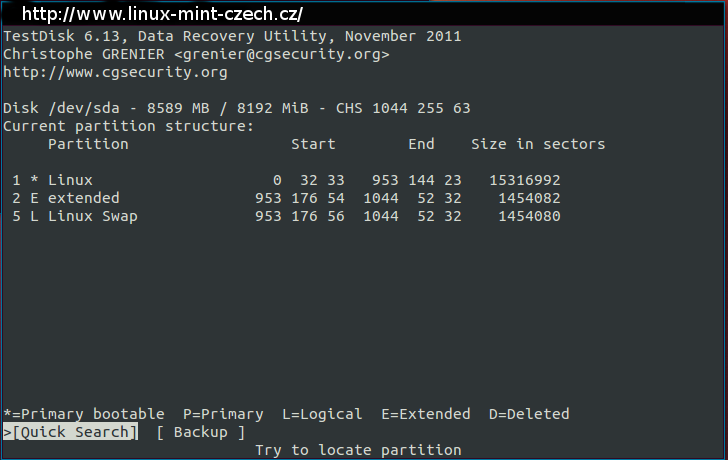The image size is (728, 460).
Task: Click the P=Primary legend entry
Action: [x=223, y=414]
